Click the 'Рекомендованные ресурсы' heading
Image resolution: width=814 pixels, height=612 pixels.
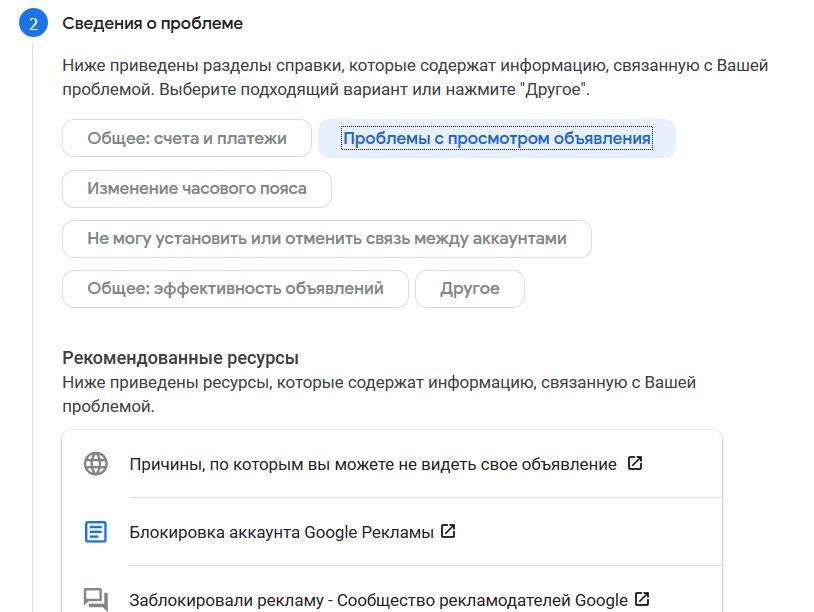click(x=180, y=358)
